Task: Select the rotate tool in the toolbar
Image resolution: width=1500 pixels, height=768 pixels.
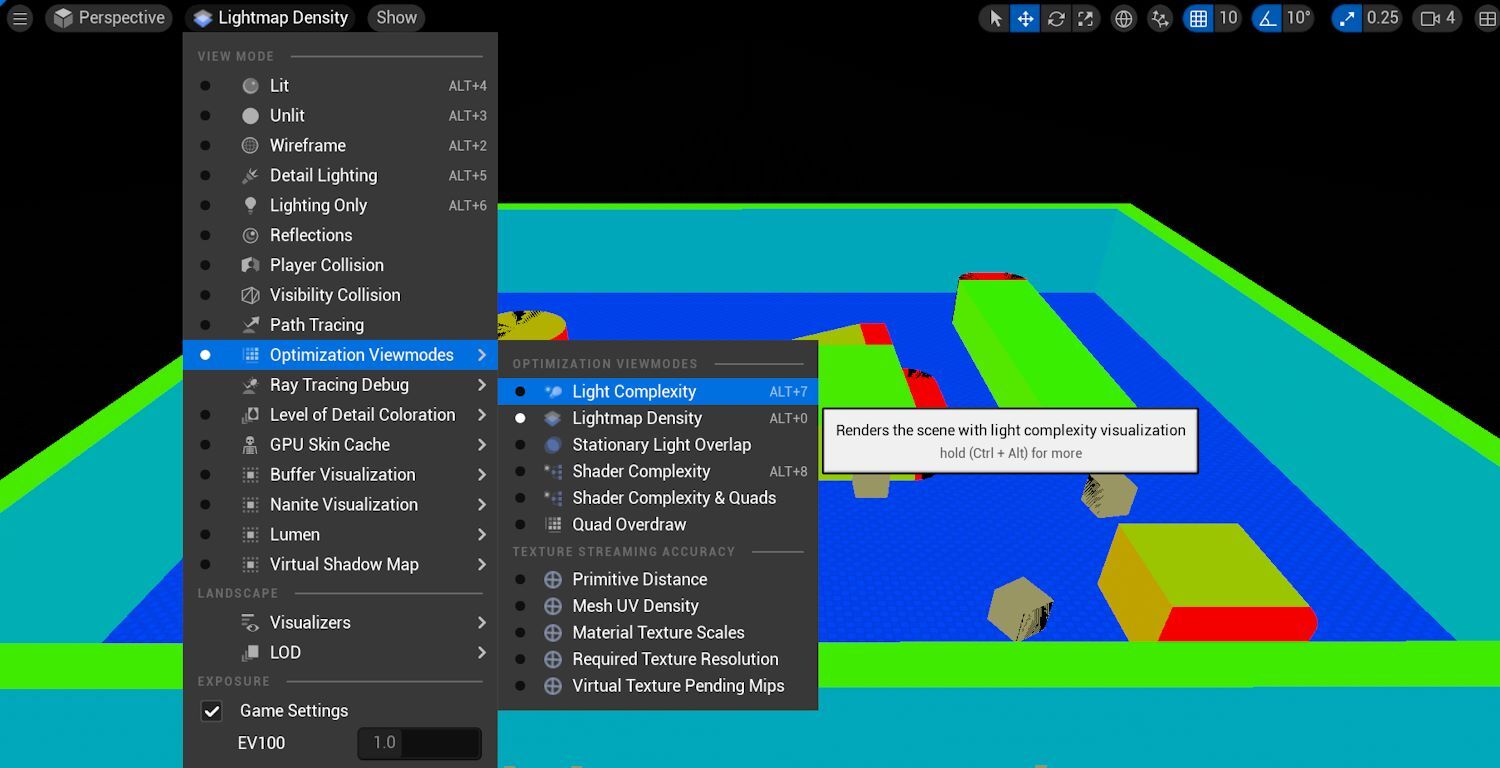Action: point(1056,18)
